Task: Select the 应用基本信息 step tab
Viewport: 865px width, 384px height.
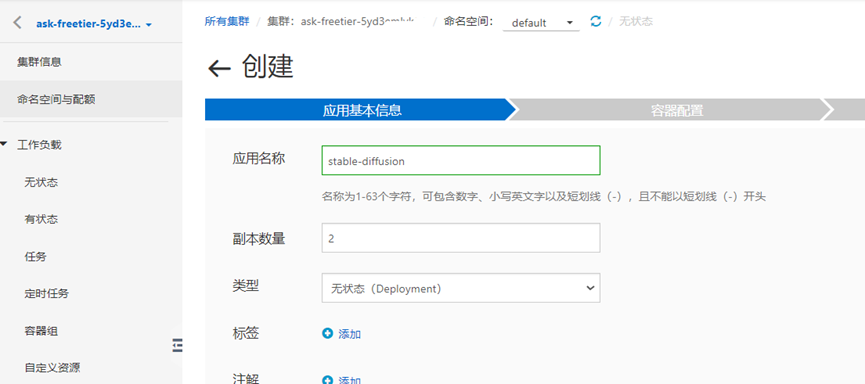Action: (x=361, y=110)
